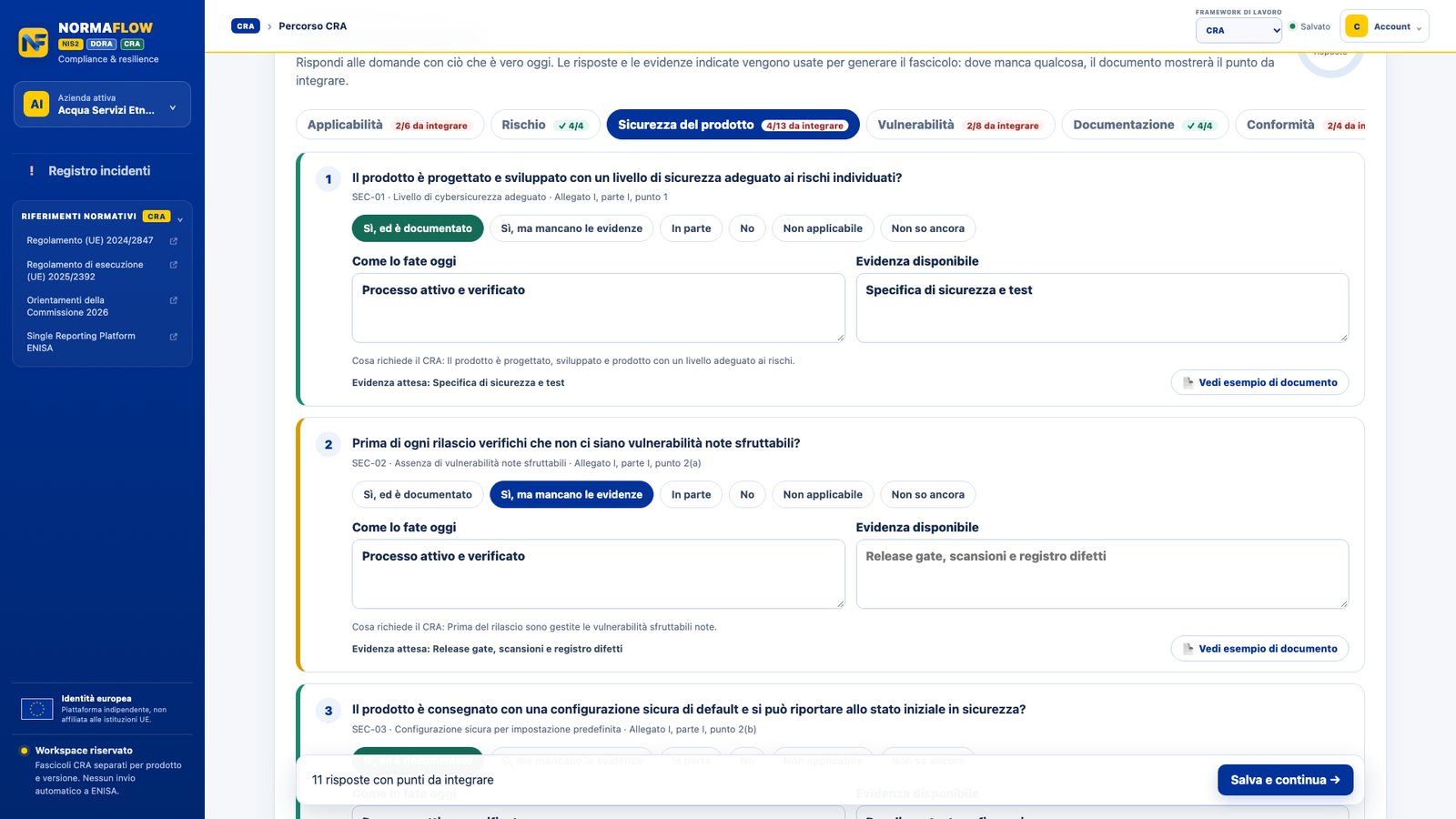View example document for question 2
Viewport: 1456px width, 819px height.
1259,649
